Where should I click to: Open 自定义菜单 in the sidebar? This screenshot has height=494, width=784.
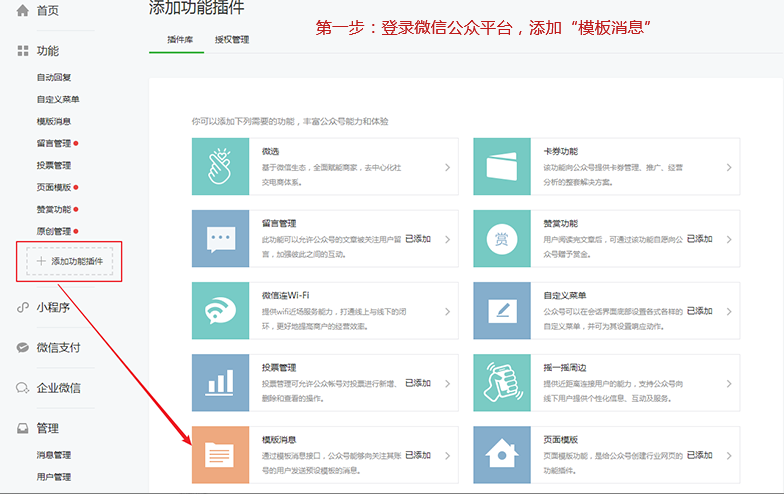(58, 100)
